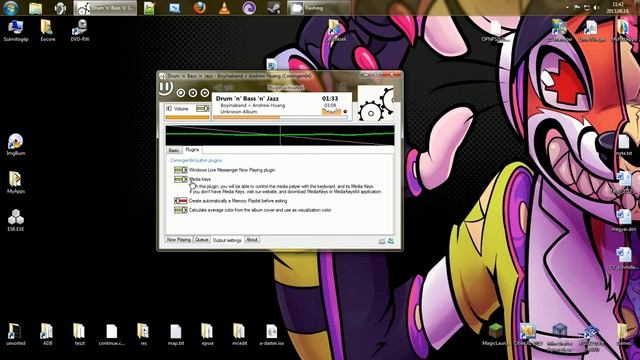Click the speaker icon beside Volume
This screenshot has height=360, width=640.
pos(169,109)
